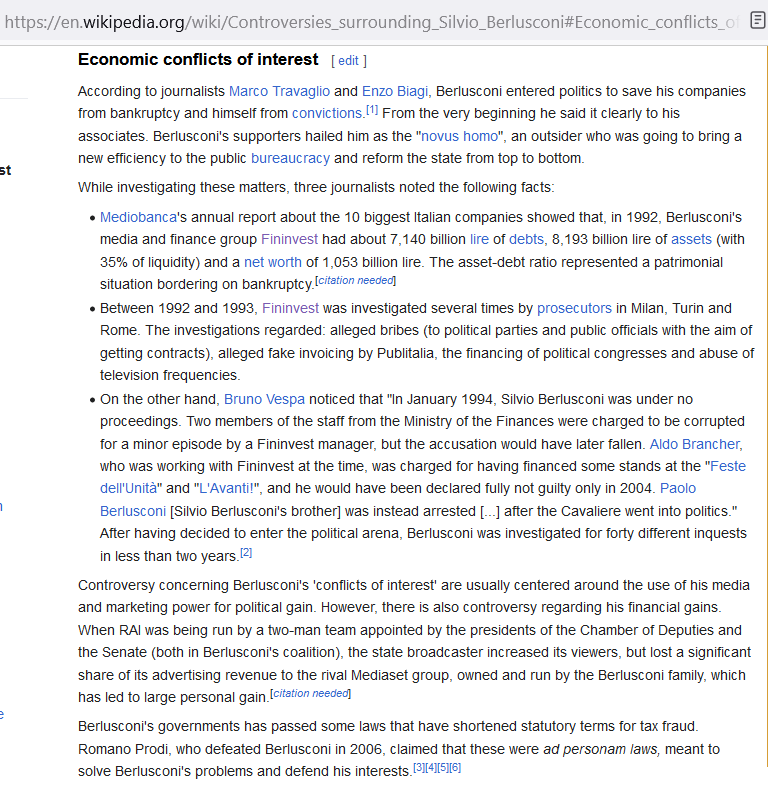Jump to footnote reference 1
768x792 pixels.
pyautogui.click(x=372, y=109)
